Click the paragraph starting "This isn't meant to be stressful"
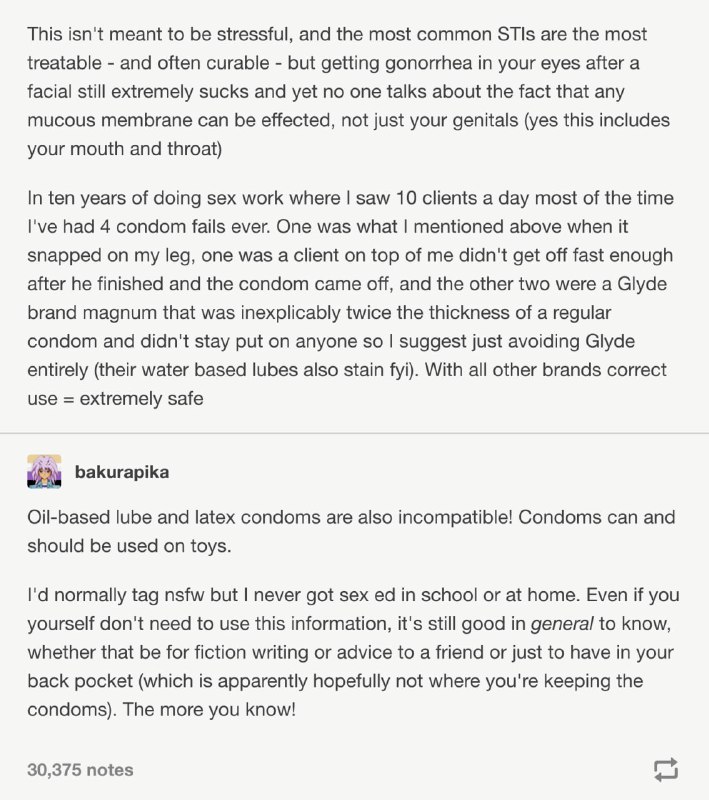The height and width of the screenshot is (800, 709). click(348, 91)
